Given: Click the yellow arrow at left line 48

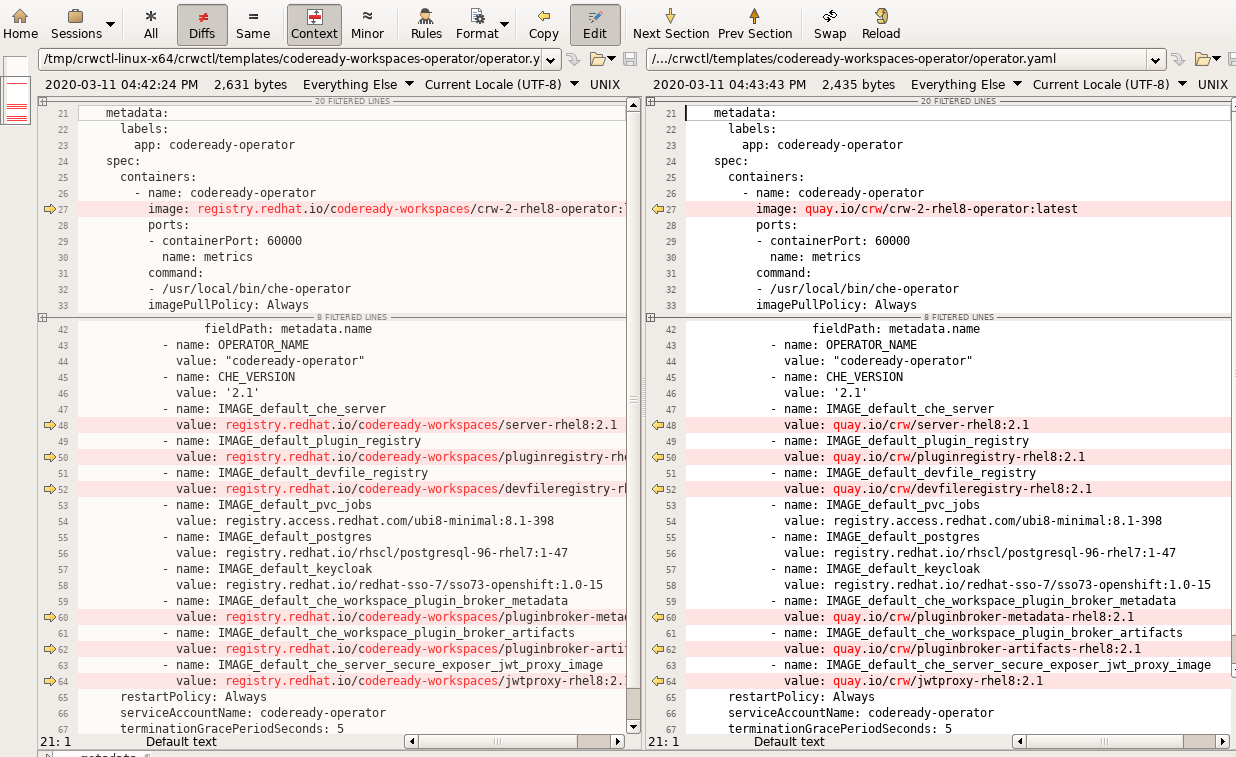Looking at the screenshot, I should [x=50, y=425].
